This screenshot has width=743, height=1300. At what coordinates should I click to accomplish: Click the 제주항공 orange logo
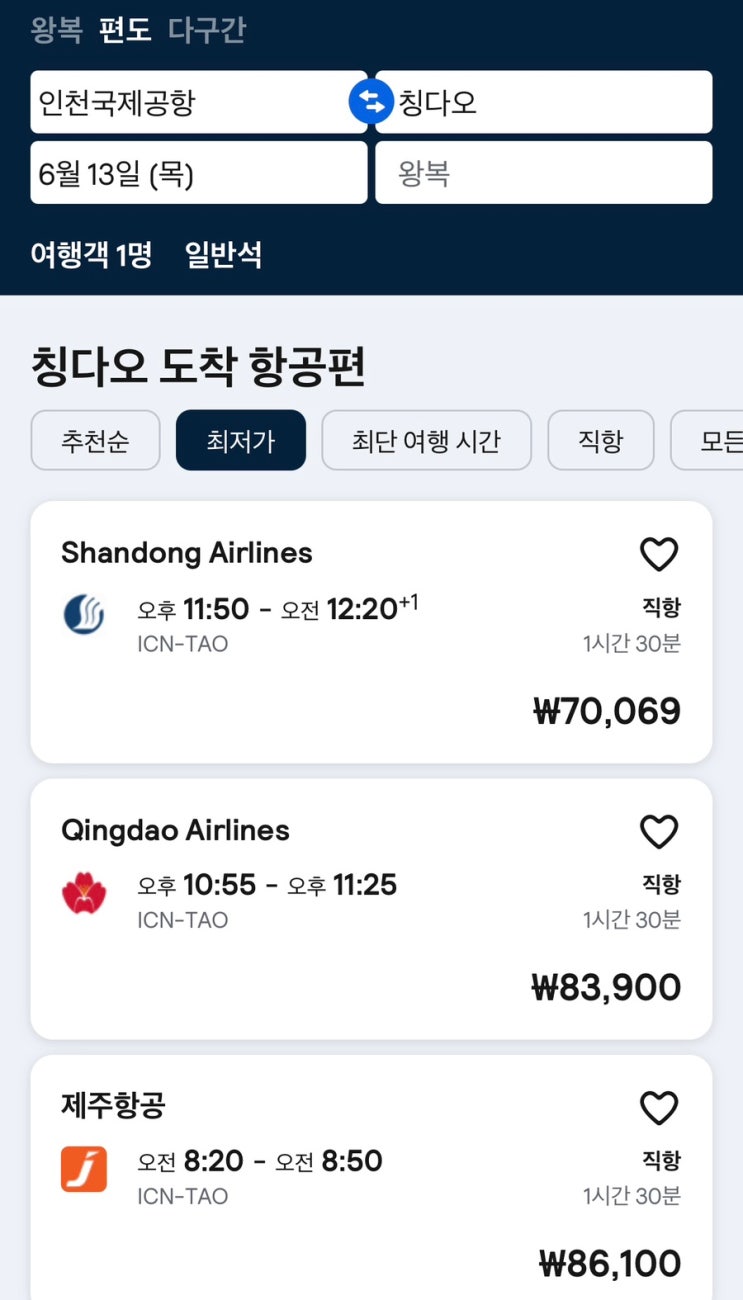coord(84,1168)
